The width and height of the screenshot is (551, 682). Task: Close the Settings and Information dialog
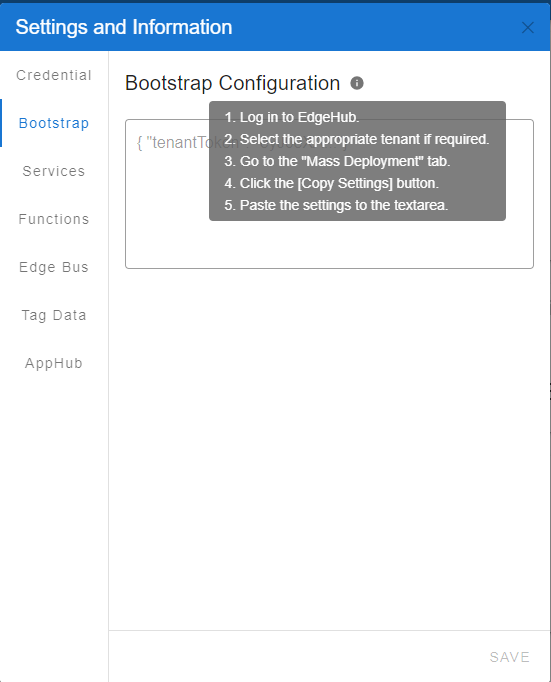pyautogui.click(x=528, y=28)
